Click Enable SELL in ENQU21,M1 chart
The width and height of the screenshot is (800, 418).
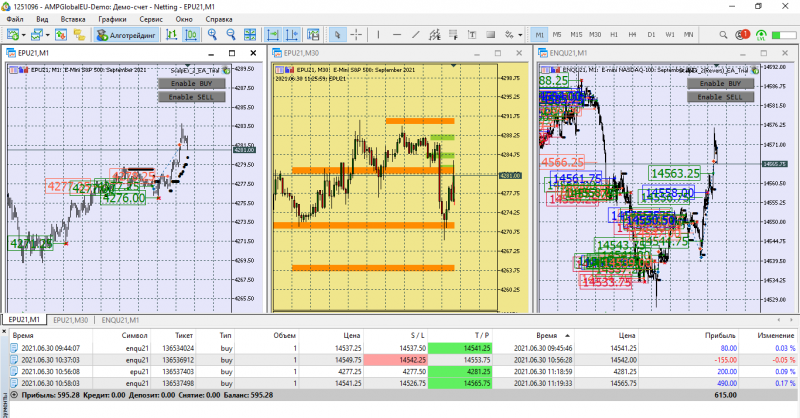pos(720,96)
